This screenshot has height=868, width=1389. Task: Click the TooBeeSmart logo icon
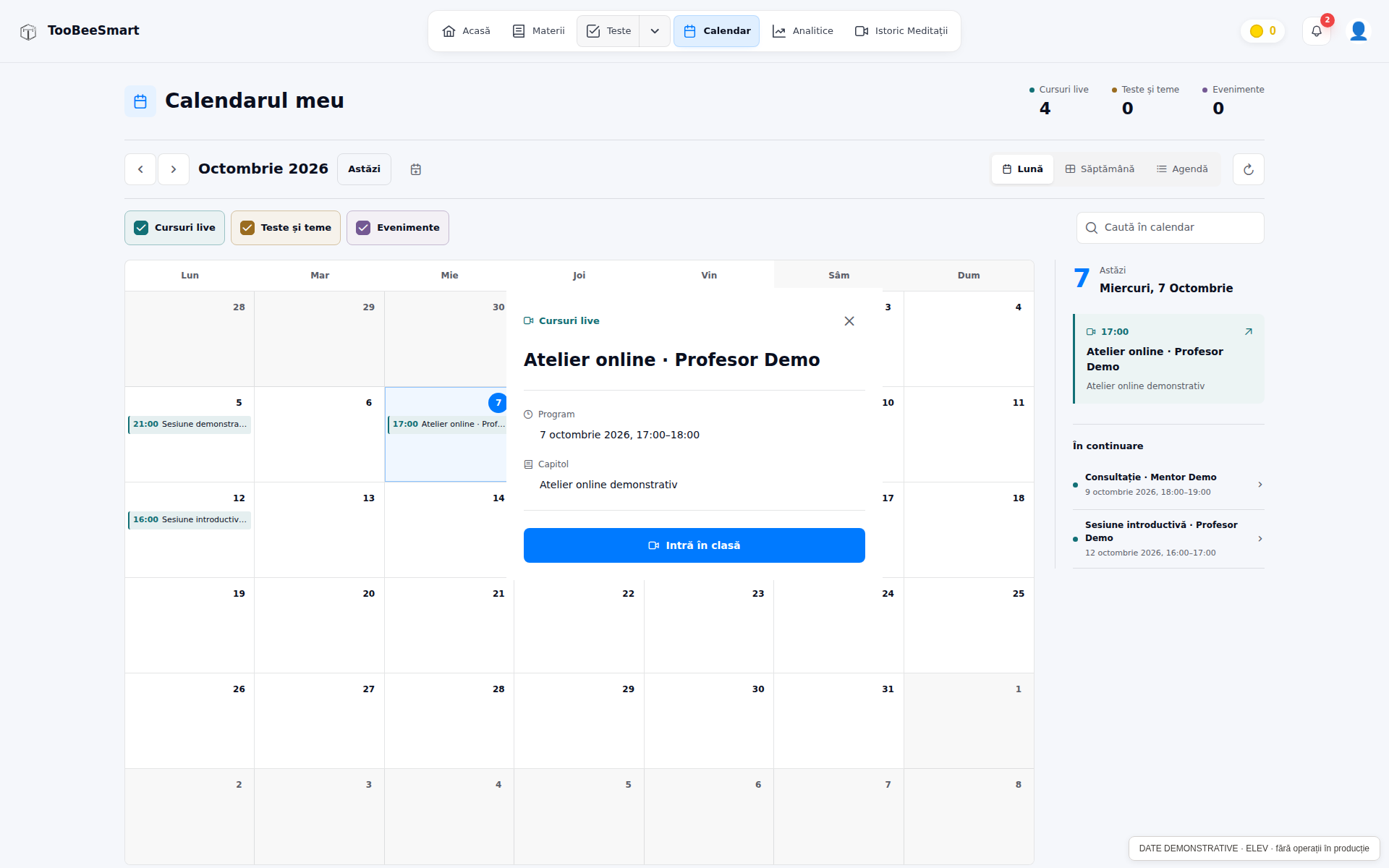[x=28, y=32]
